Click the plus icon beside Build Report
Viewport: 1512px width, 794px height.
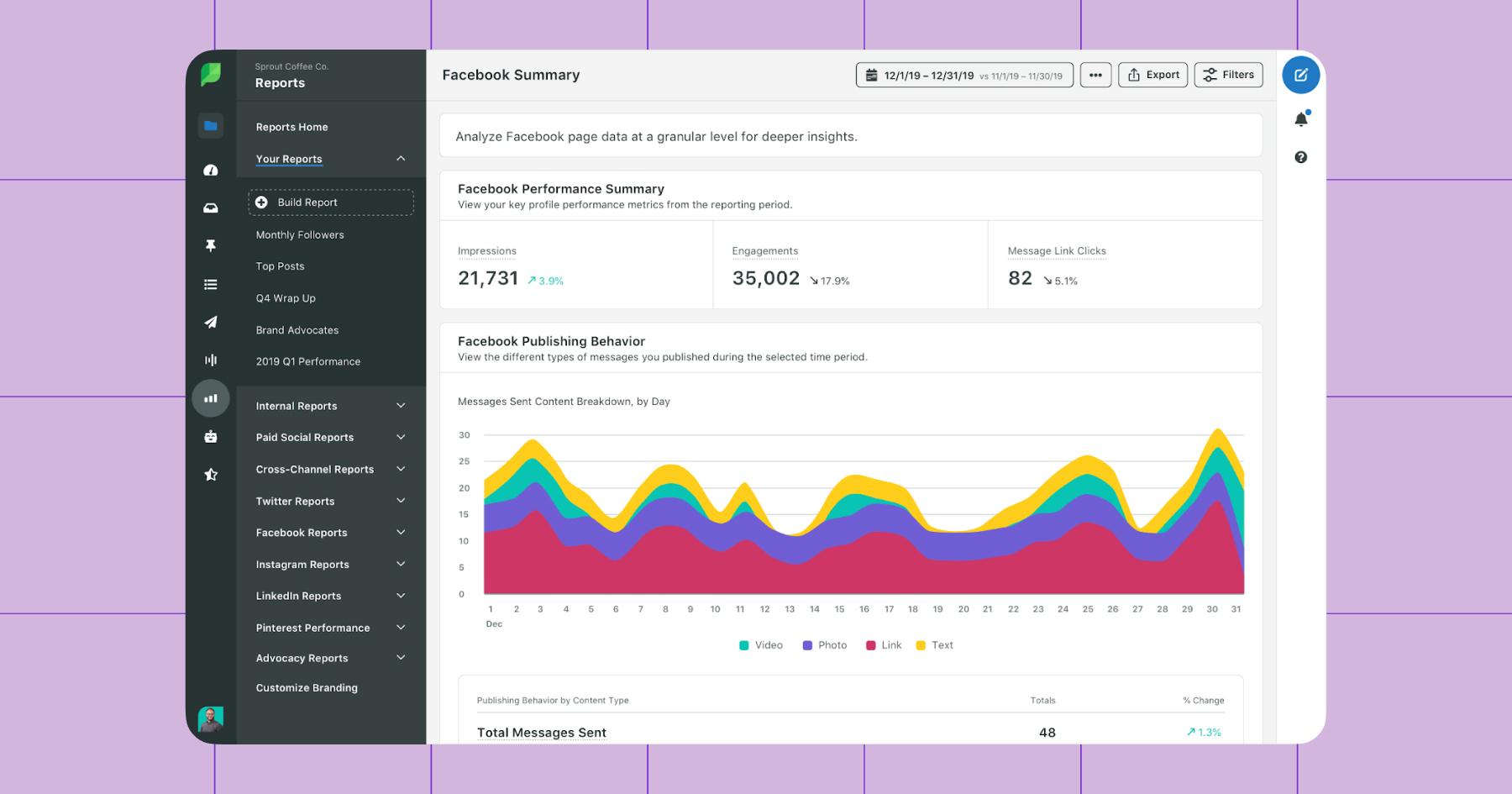click(x=261, y=202)
